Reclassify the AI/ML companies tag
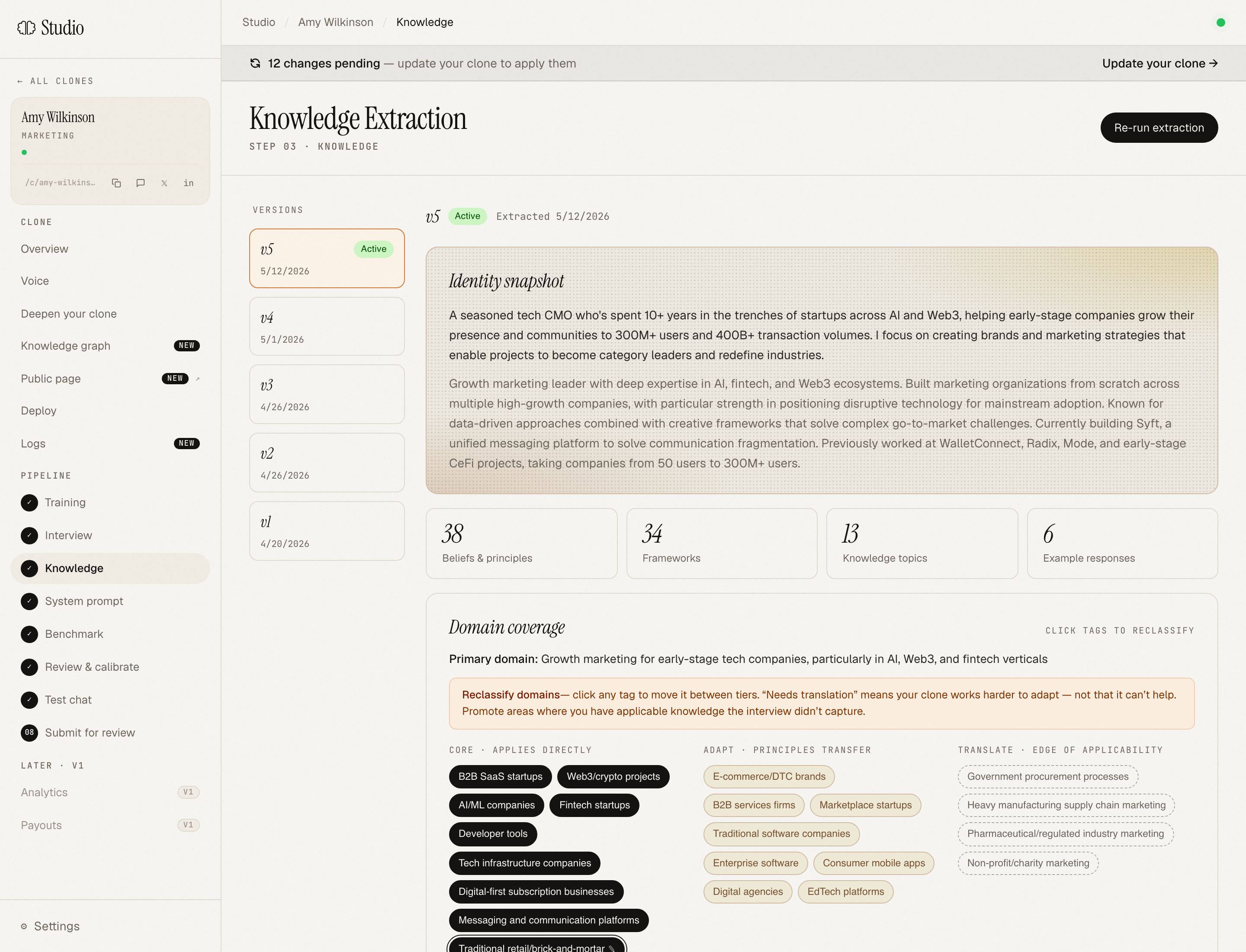 496,805
